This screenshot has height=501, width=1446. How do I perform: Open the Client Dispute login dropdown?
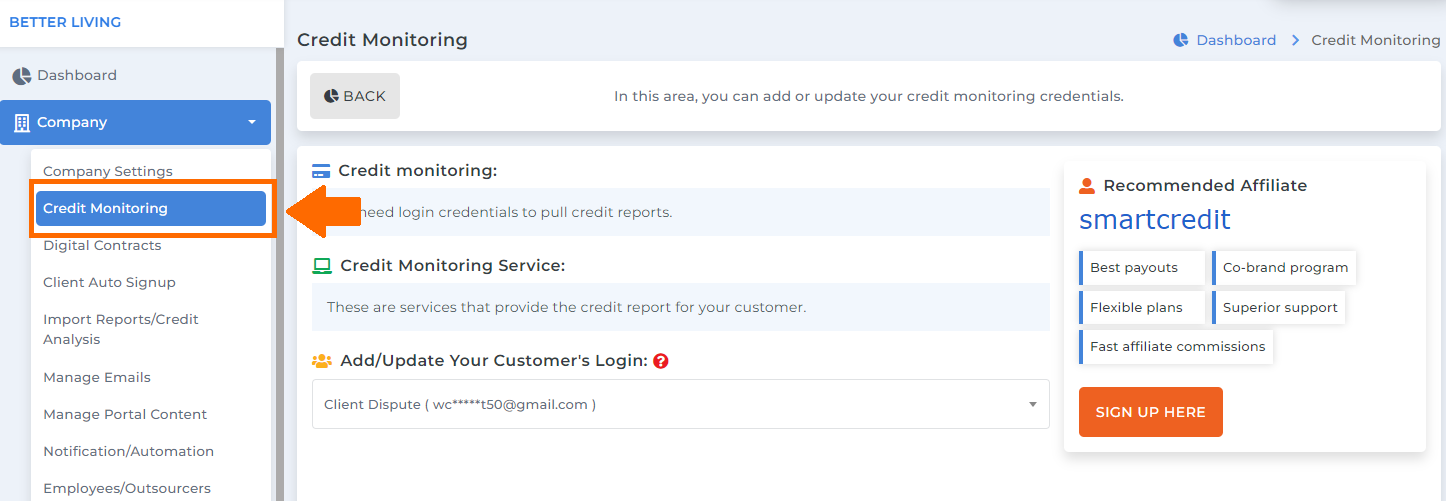pyautogui.click(x=680, y=404)
